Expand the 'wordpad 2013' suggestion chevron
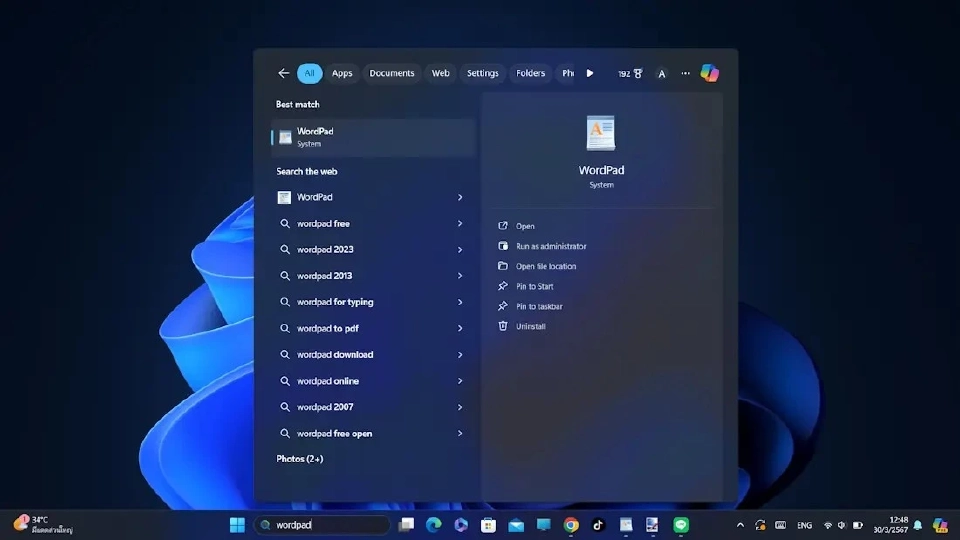Viewport: 960px width, 540px height. pyautogui.click(x=460, y=276)
